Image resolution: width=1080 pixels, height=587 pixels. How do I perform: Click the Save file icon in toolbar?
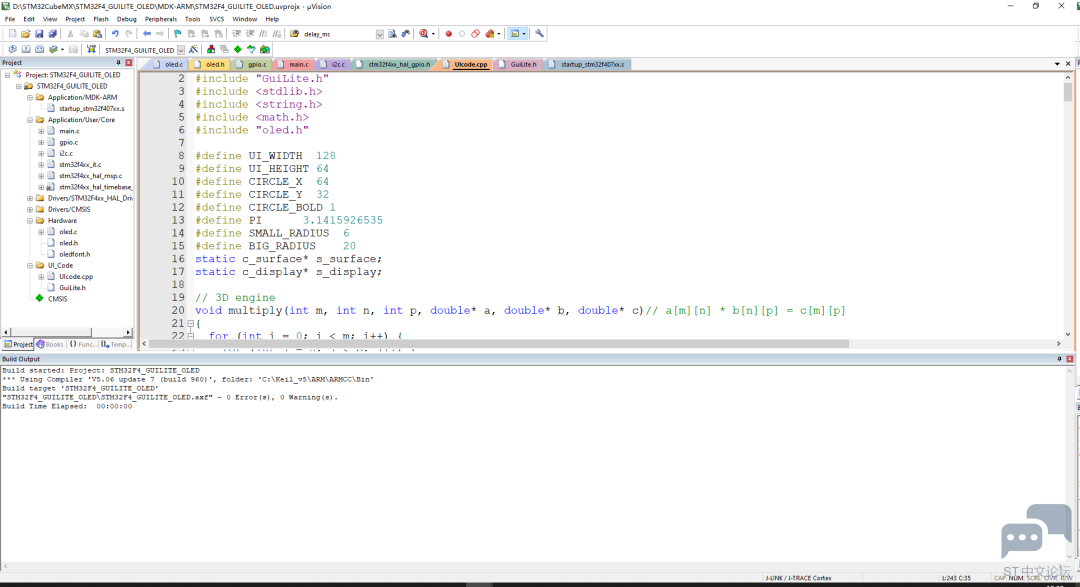click(39, 34)
